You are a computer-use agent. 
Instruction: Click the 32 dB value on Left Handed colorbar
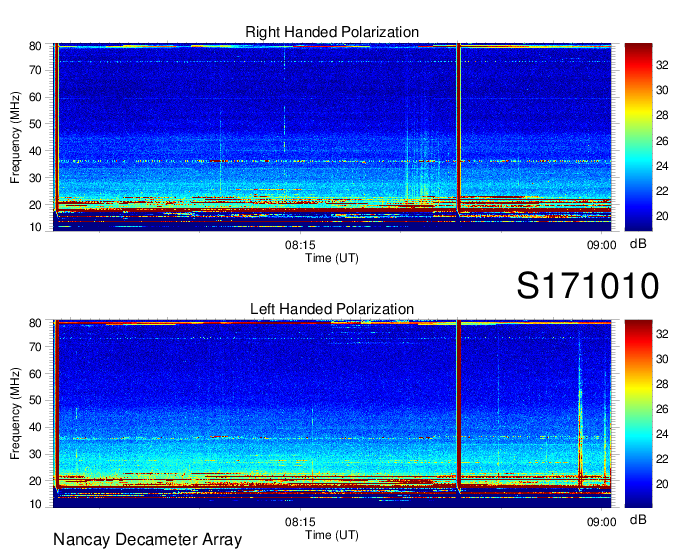click(x=662, y=334)
